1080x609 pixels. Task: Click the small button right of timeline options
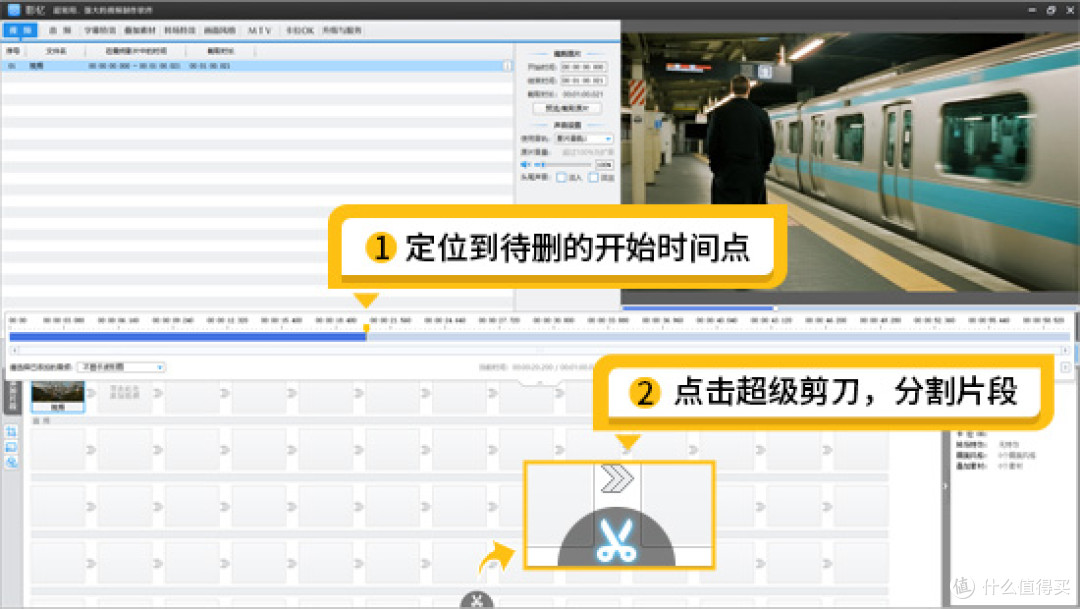(1065, 367)
